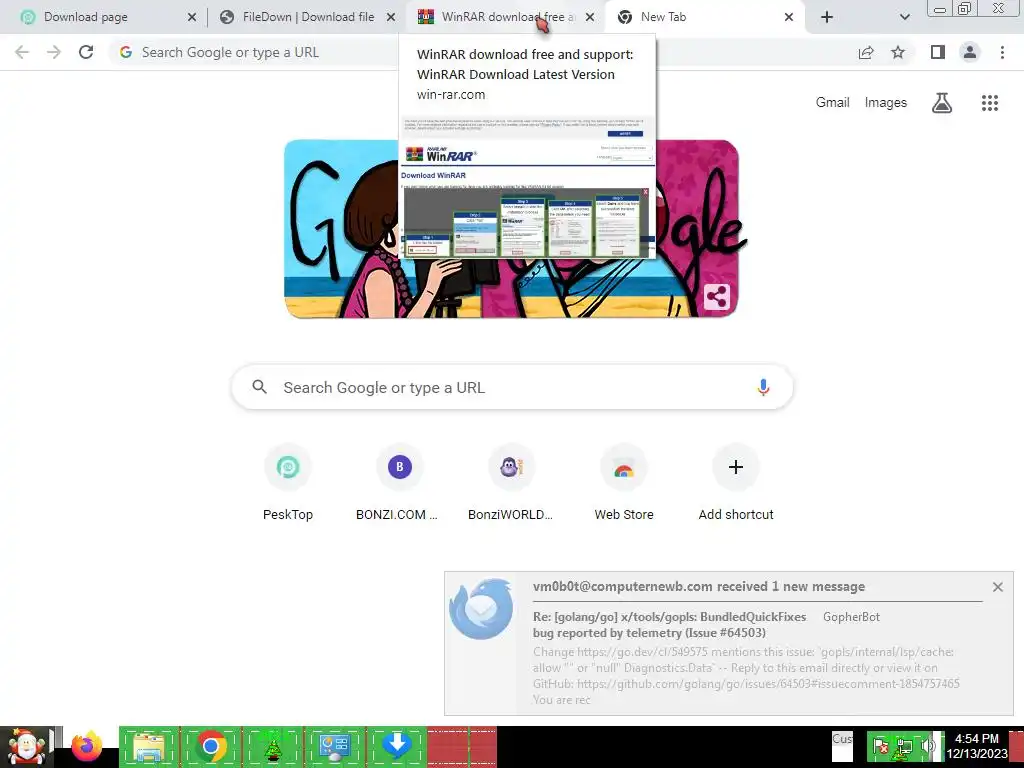The width and height of the screenshot is (1024, 768).
Task: Dismiss the Thunderbird mail notification
Action: pyautogui.click(x=998, y=587)
